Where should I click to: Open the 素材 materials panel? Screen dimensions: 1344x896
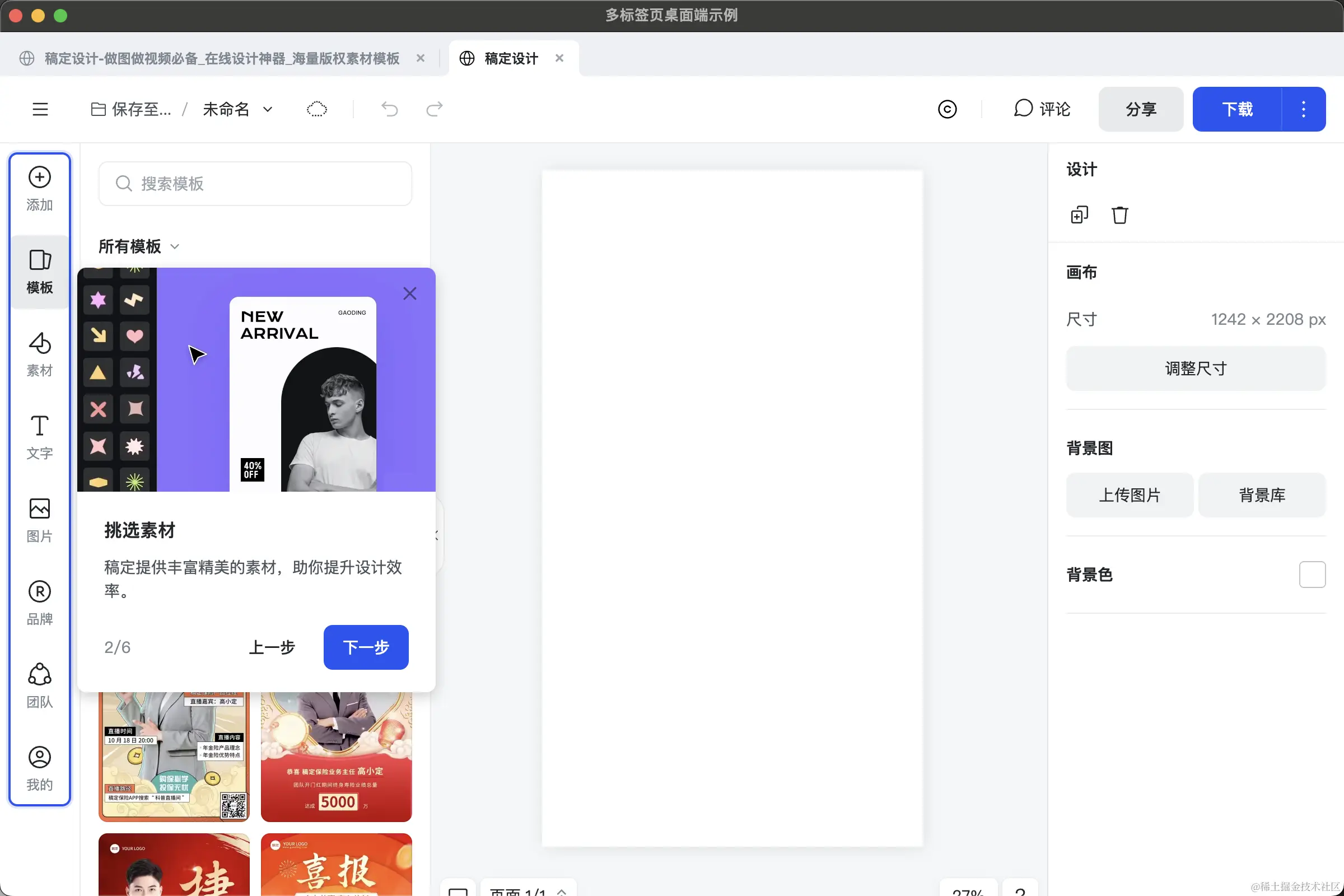coord(39,354)
